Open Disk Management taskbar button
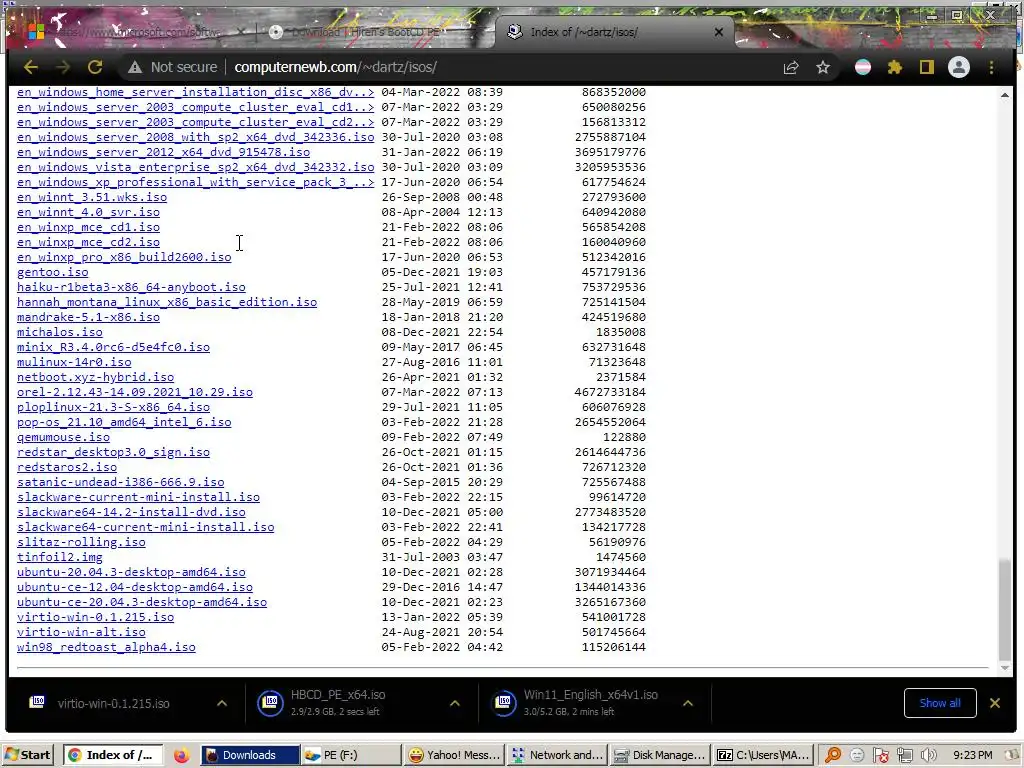The height and width of the screenshot is (768, 1024). coord(660,755)
